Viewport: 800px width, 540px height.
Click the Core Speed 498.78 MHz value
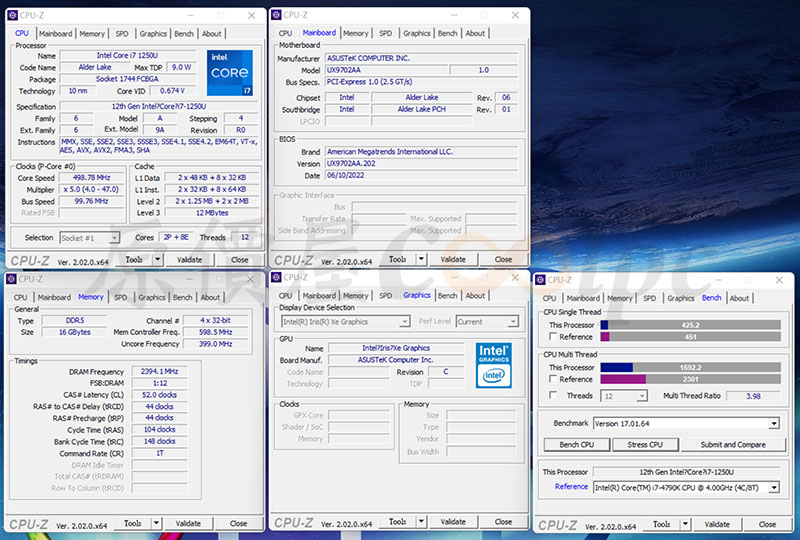[91, 178]
